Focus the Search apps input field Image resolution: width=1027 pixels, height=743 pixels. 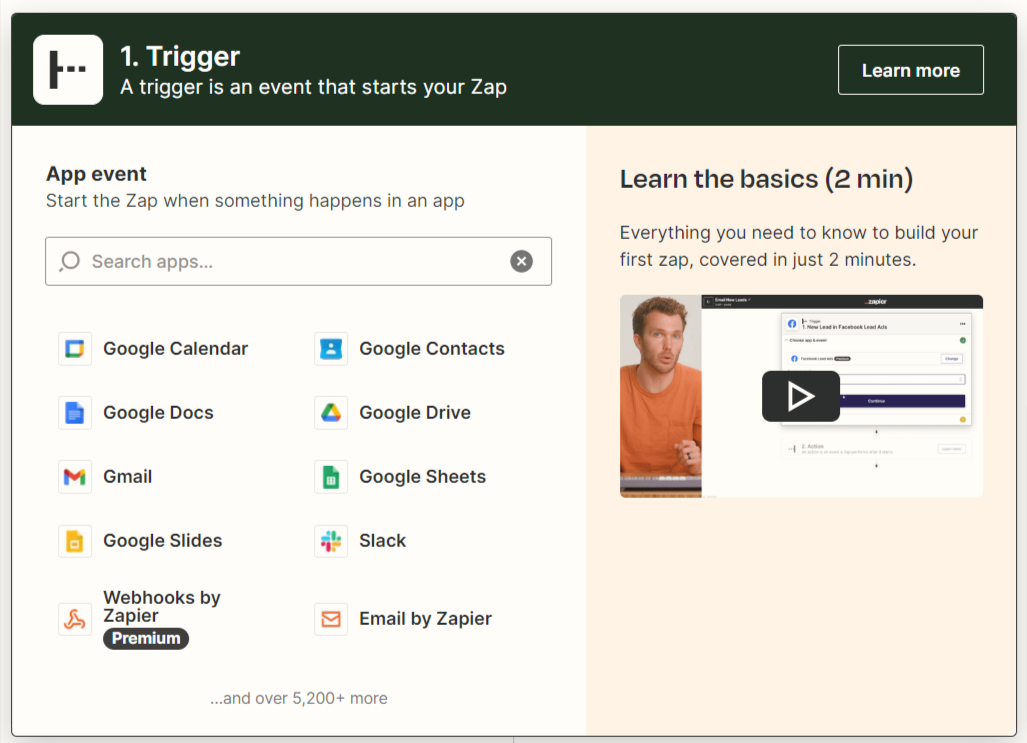coord(298,261)
